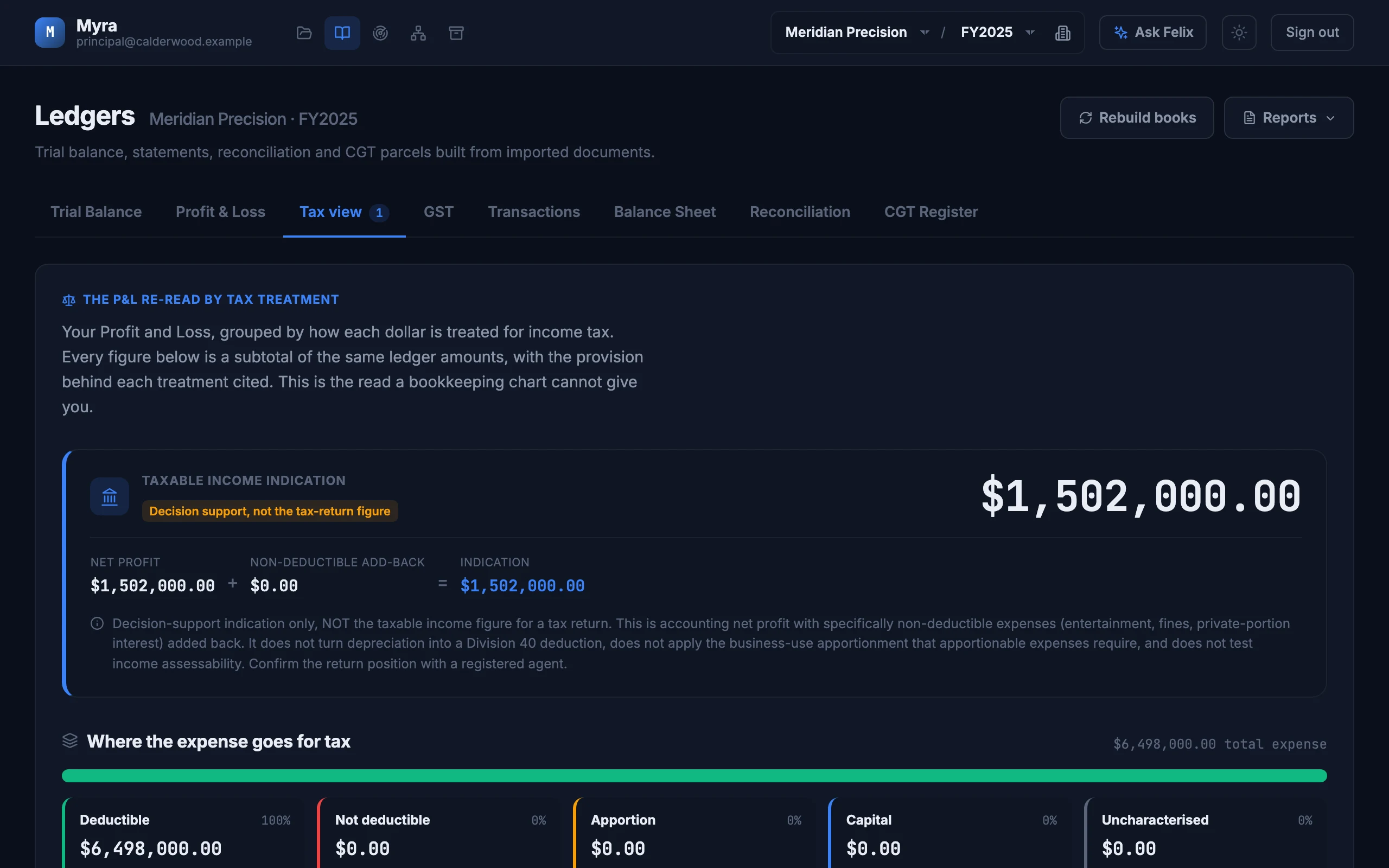Open the GST tab
Image resolution: width=1389 pixels, height=868 pixels.
click(438, 212)
